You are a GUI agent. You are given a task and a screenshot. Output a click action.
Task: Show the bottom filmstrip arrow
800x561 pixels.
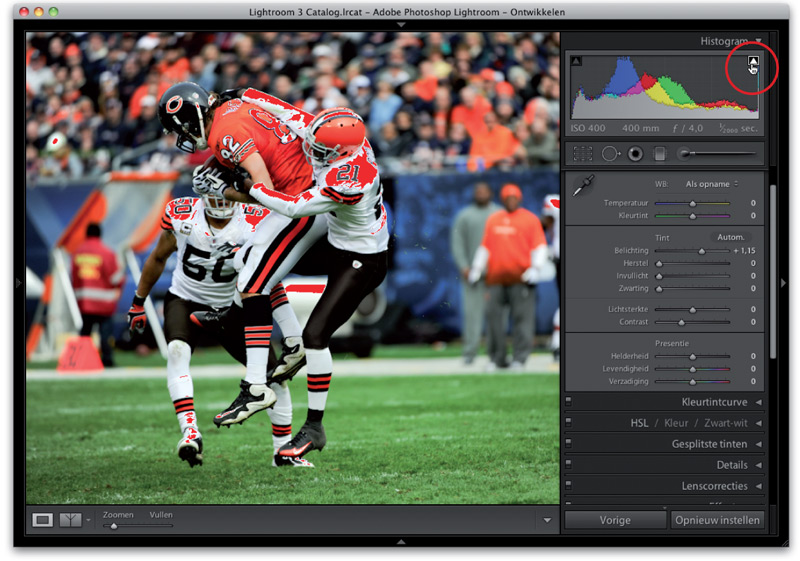click(401, 542)
